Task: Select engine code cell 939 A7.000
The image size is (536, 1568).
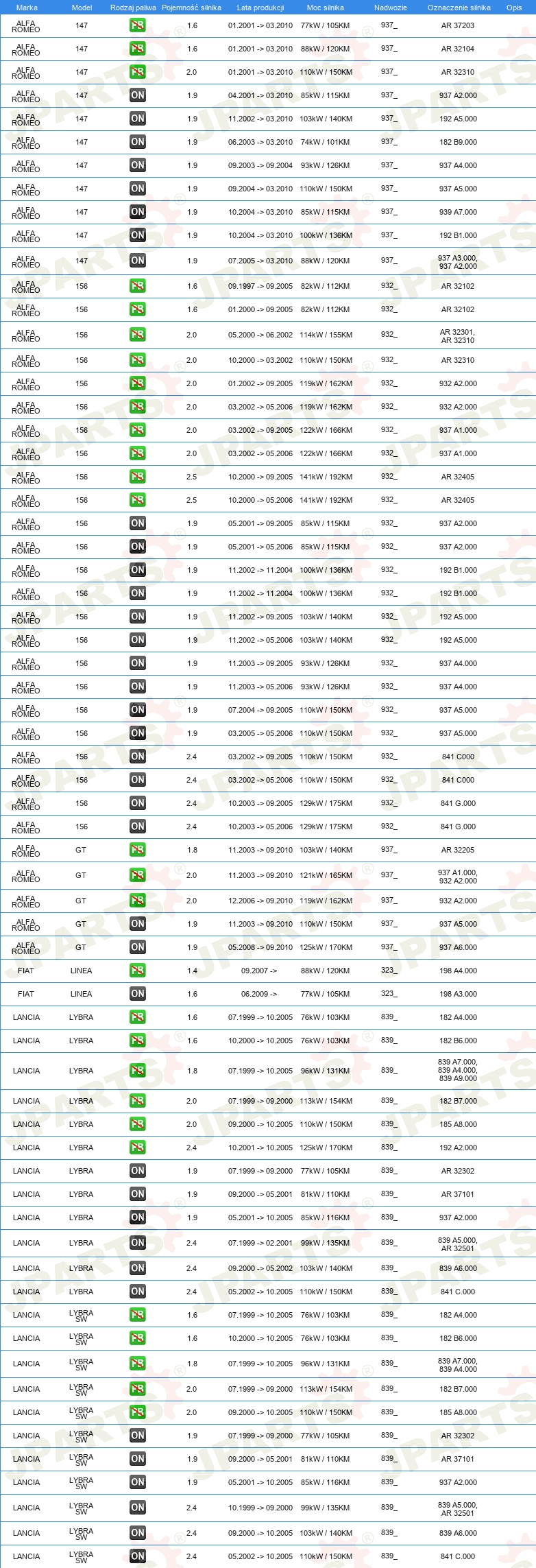Action: tap(458, 212)
